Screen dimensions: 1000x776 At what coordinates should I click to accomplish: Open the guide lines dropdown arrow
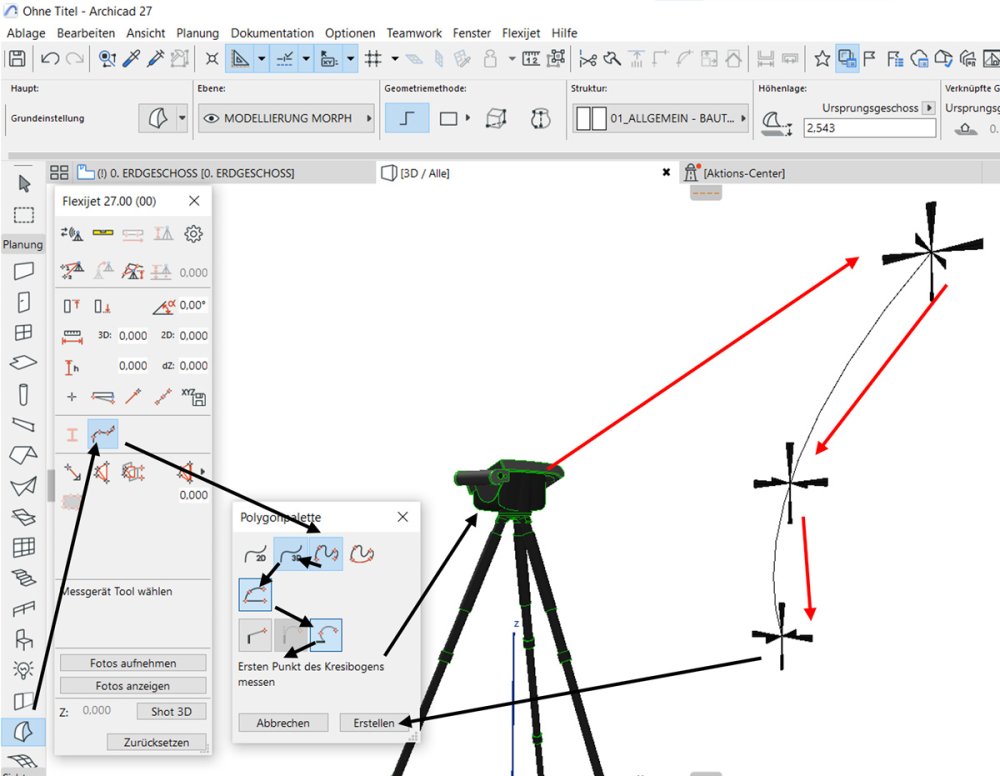(x=306, y=59)
